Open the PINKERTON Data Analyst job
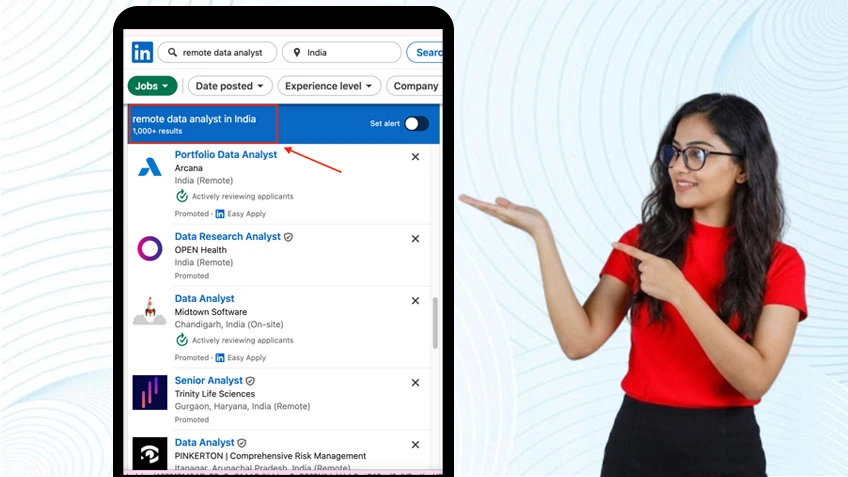The height and width of the screenshot is (477, 848). 204,442
